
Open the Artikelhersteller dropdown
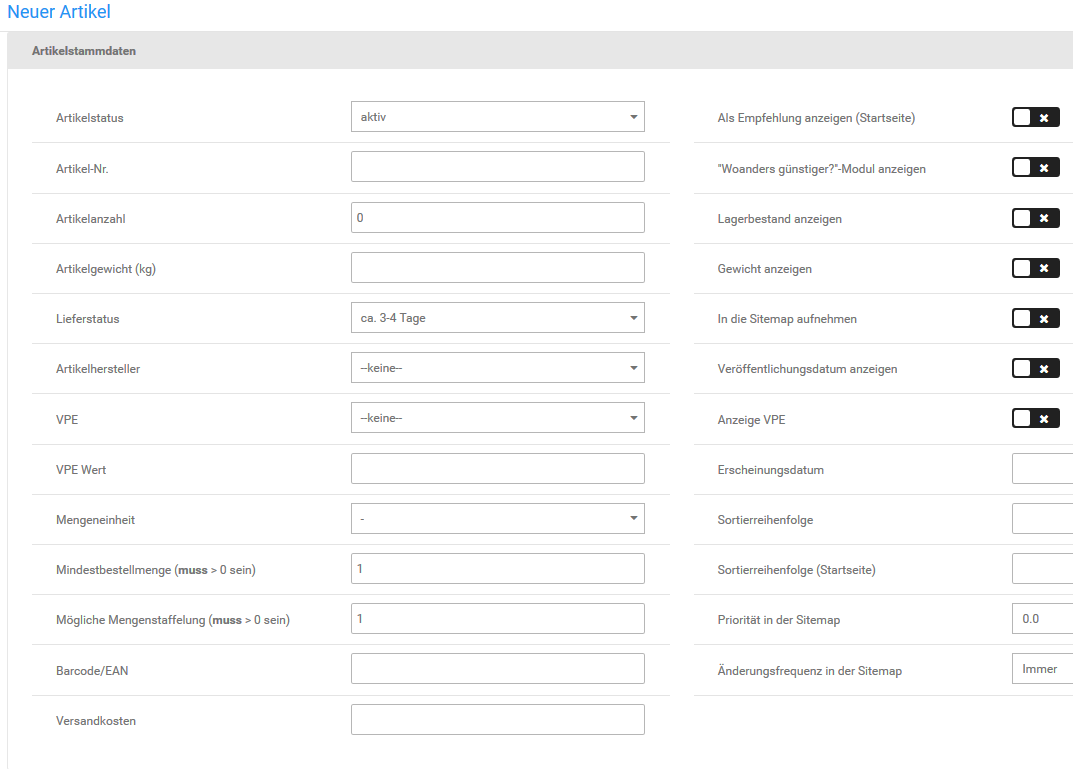pyautogui.click(x=497, y=368)
